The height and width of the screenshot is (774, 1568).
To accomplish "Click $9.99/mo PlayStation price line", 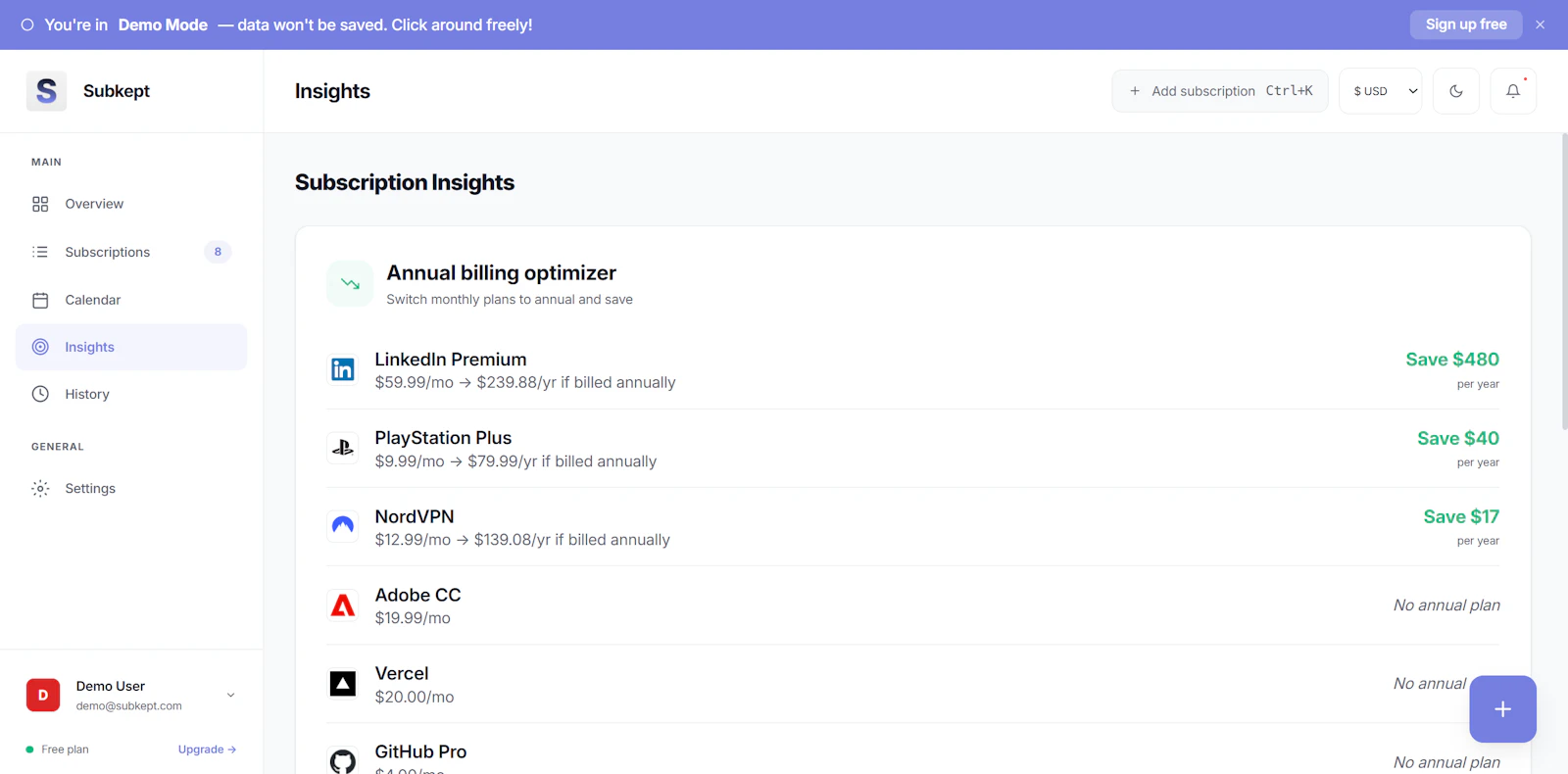I will click(515, 461).
